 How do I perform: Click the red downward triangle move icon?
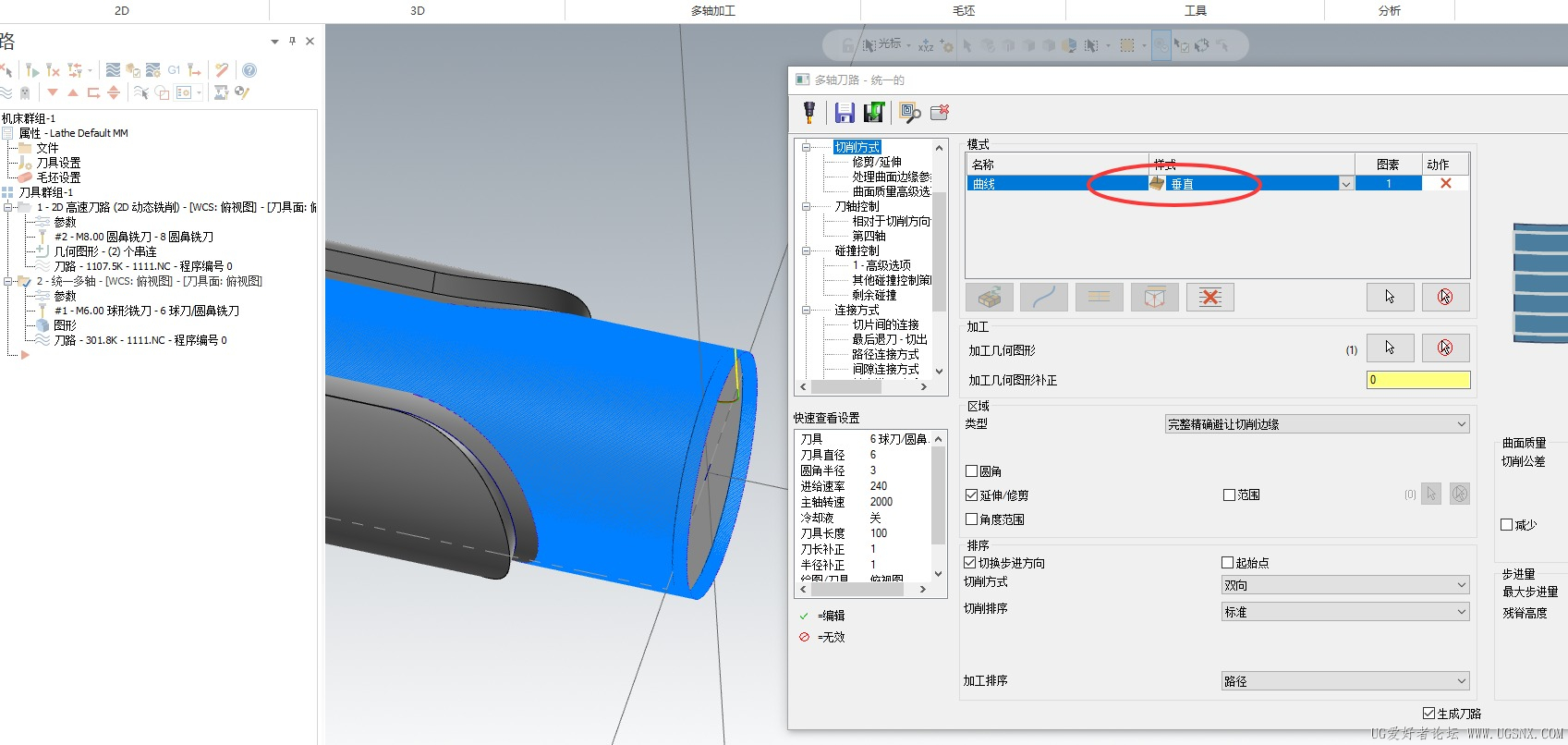[53, 92]
